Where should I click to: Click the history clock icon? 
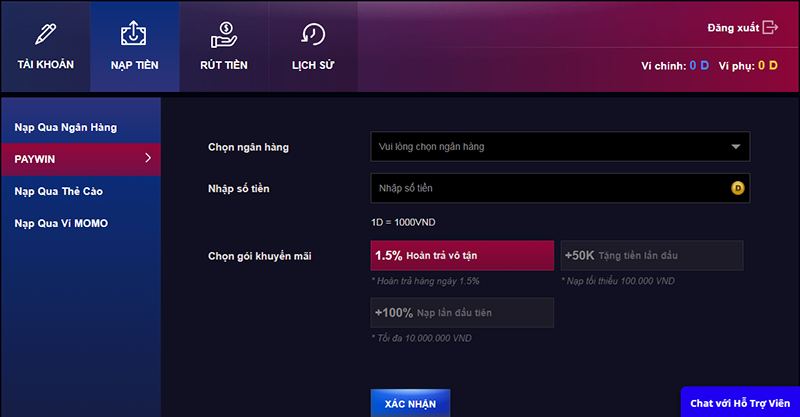pyautogui.click(x=313, y=34)
